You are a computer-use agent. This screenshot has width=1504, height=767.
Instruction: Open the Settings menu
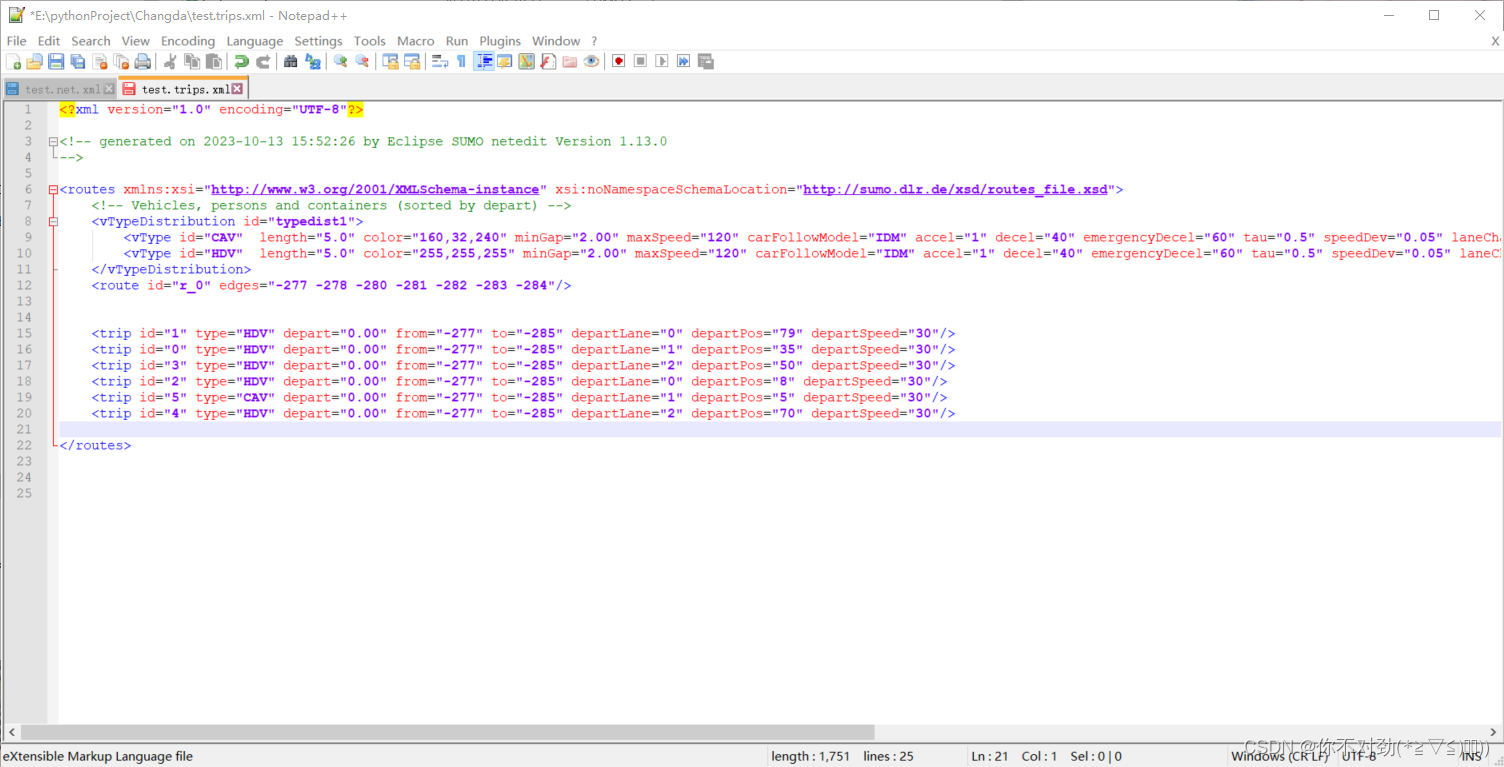pyautogui.click(x=319, y=41)
